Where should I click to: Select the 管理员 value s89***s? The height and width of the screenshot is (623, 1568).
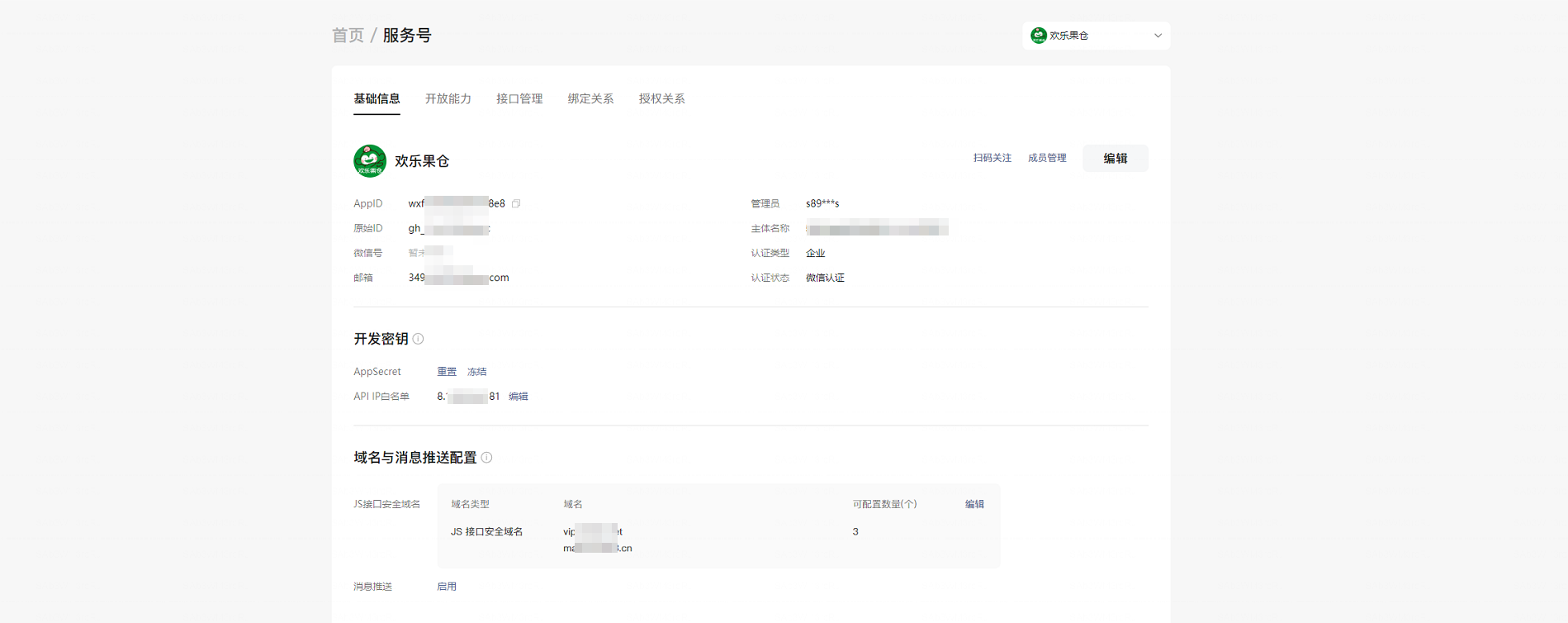point(822,203)
